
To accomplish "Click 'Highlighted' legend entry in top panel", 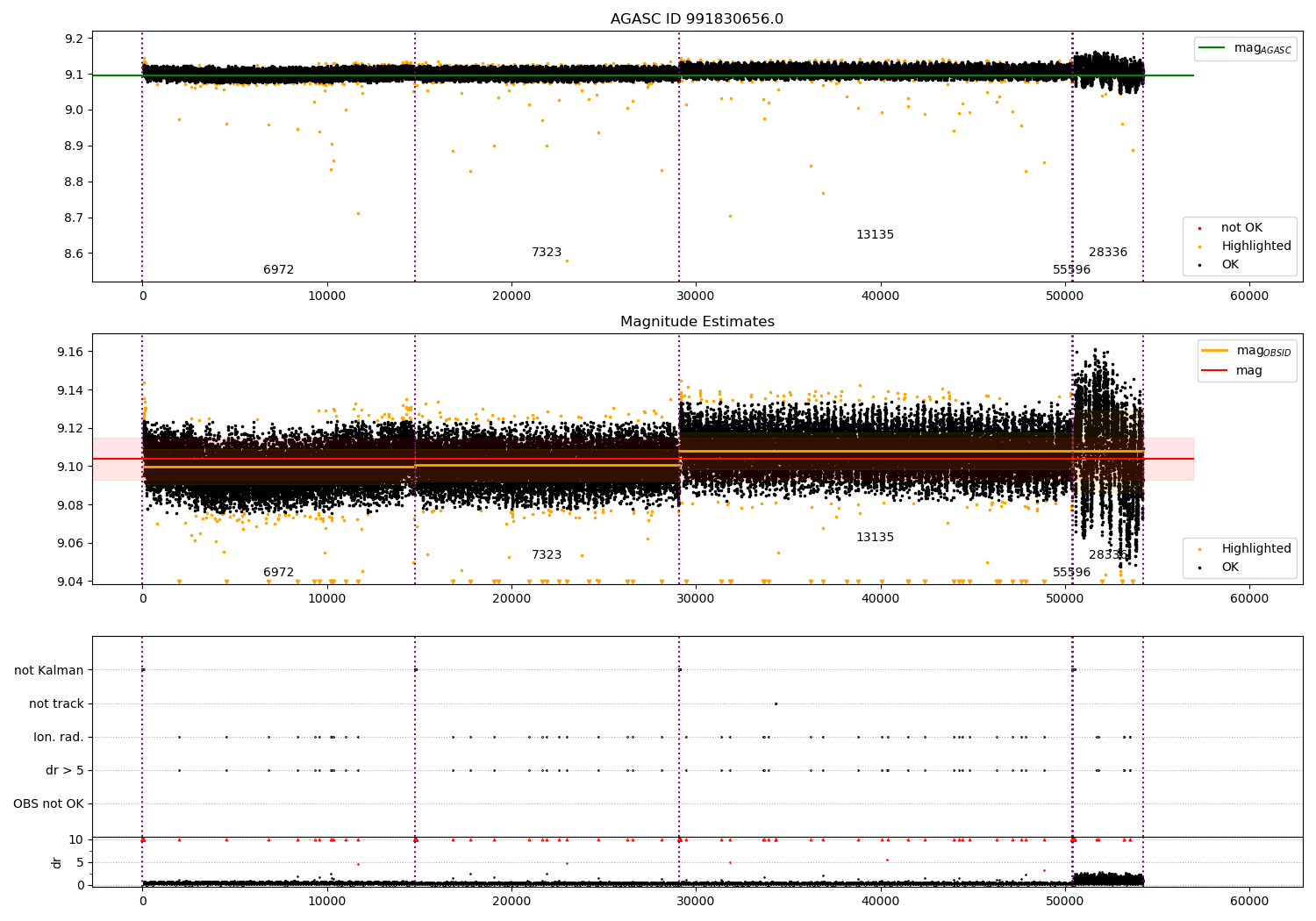I will [x=1255, y=246].
